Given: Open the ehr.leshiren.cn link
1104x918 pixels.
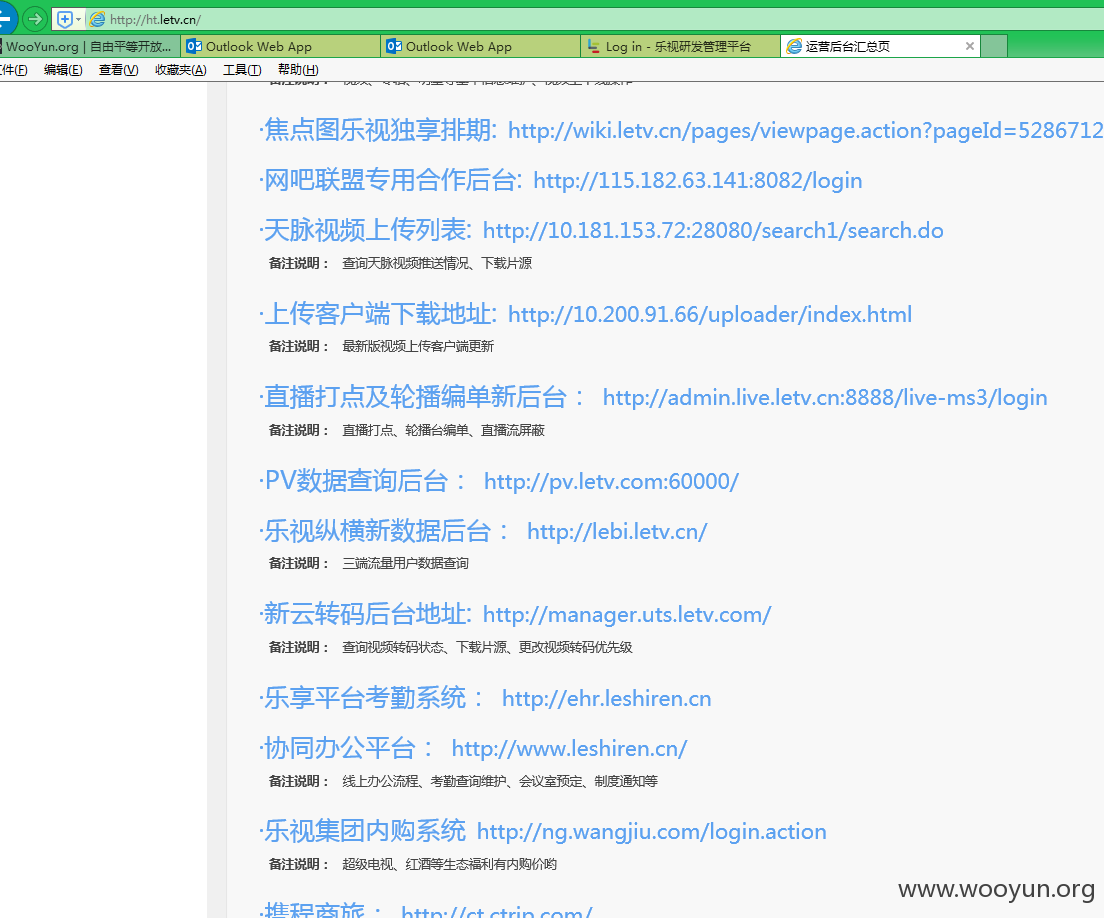Looking at the screenshot, I should (607, 699).
